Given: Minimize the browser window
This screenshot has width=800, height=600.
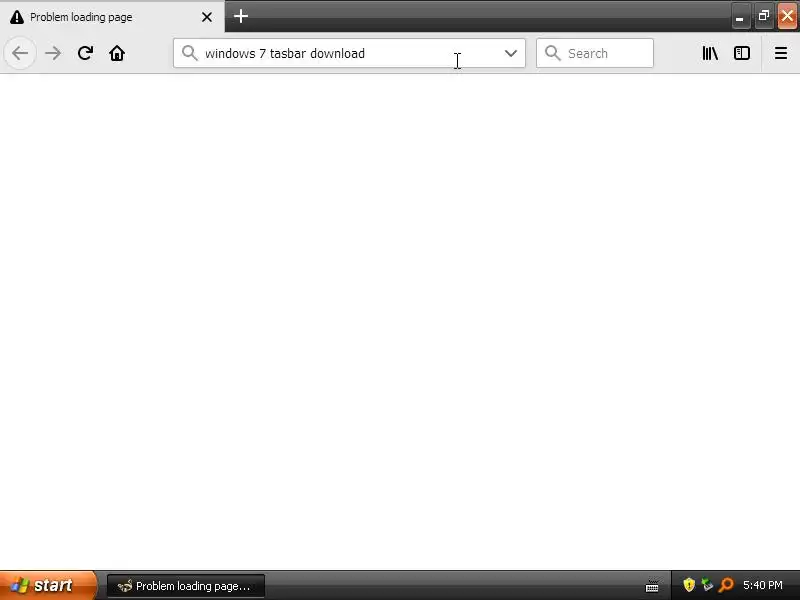Looking at the screenshot, I should [x=739, y=17].
